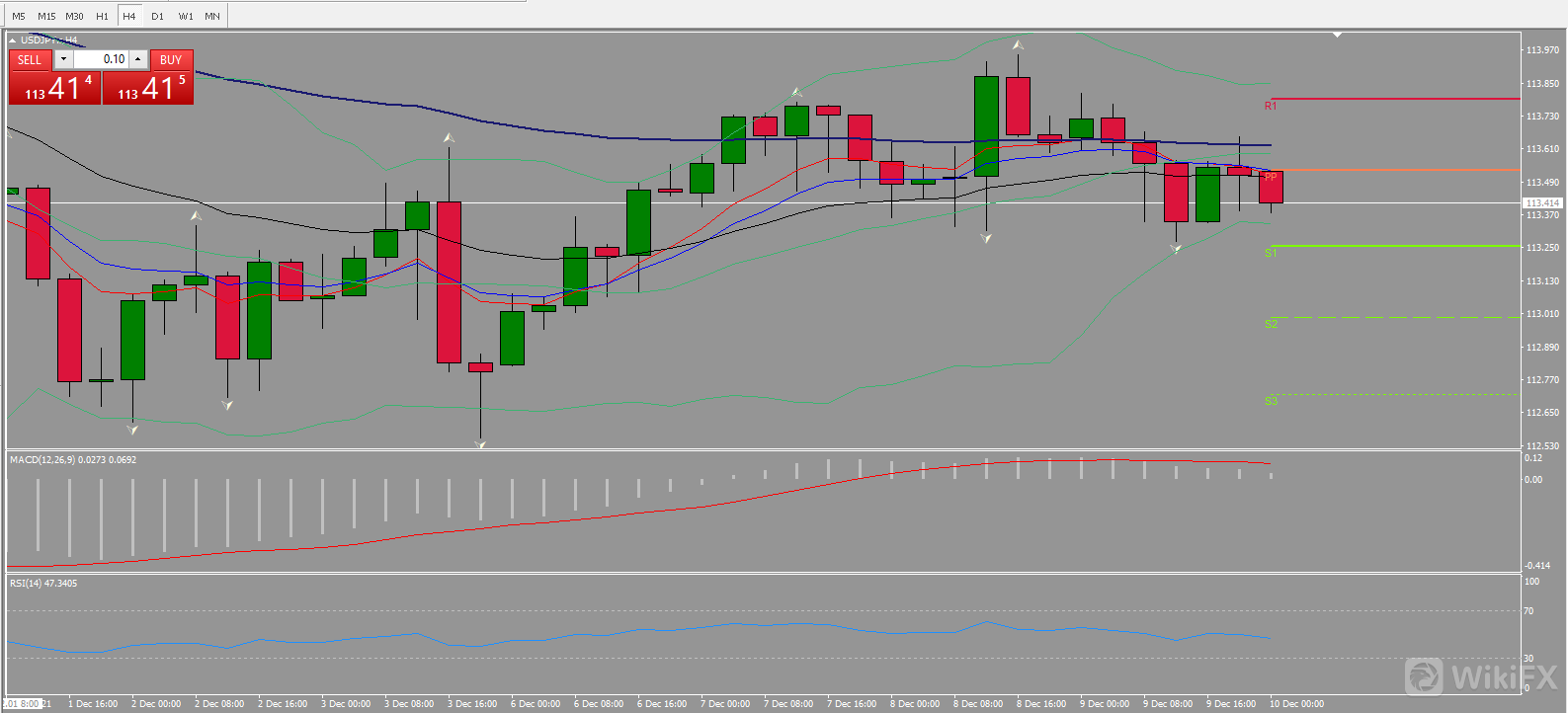Collapse one-click trading panel via USDJPY triangle
The image size is (1568, 713).
13,40
